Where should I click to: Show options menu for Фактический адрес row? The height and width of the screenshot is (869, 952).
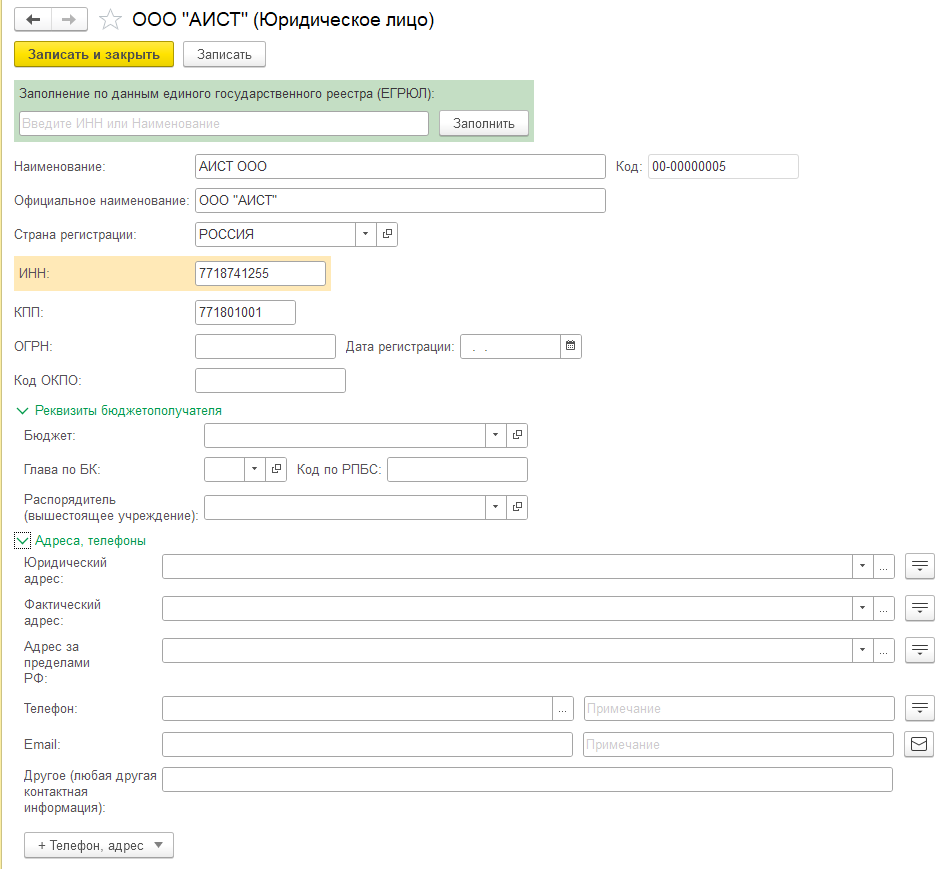coord(920,608)
